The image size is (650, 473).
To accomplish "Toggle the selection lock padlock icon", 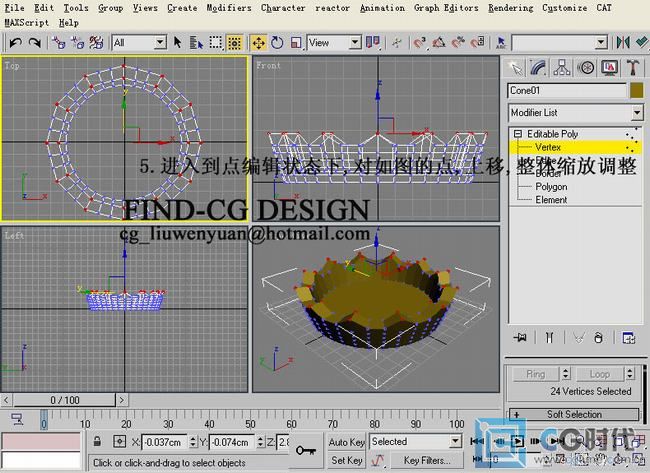I will 97,441.
